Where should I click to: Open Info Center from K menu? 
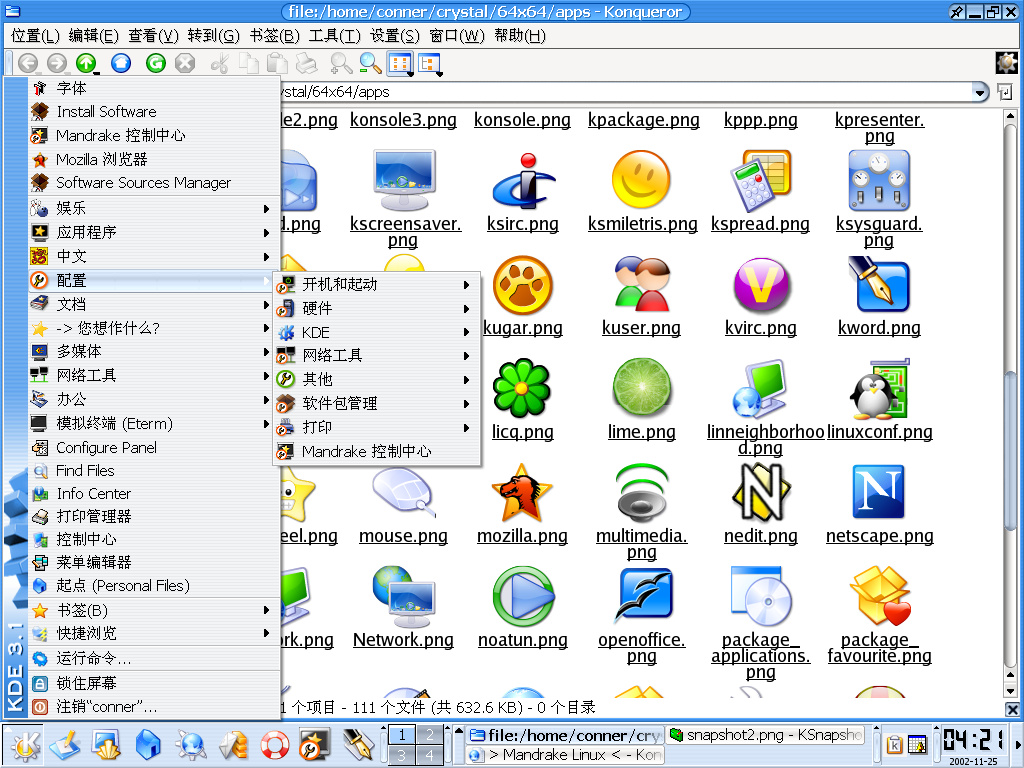(154, 494)
